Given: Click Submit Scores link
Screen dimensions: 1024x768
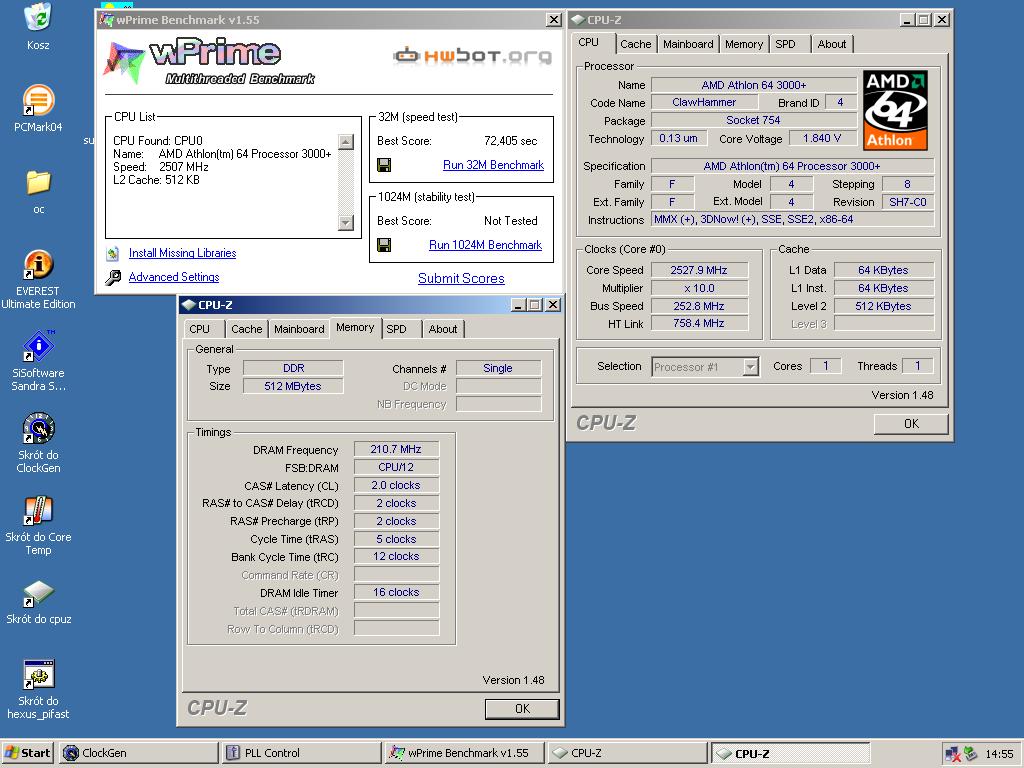Looking at the screenshot, I should pos(461,278).
